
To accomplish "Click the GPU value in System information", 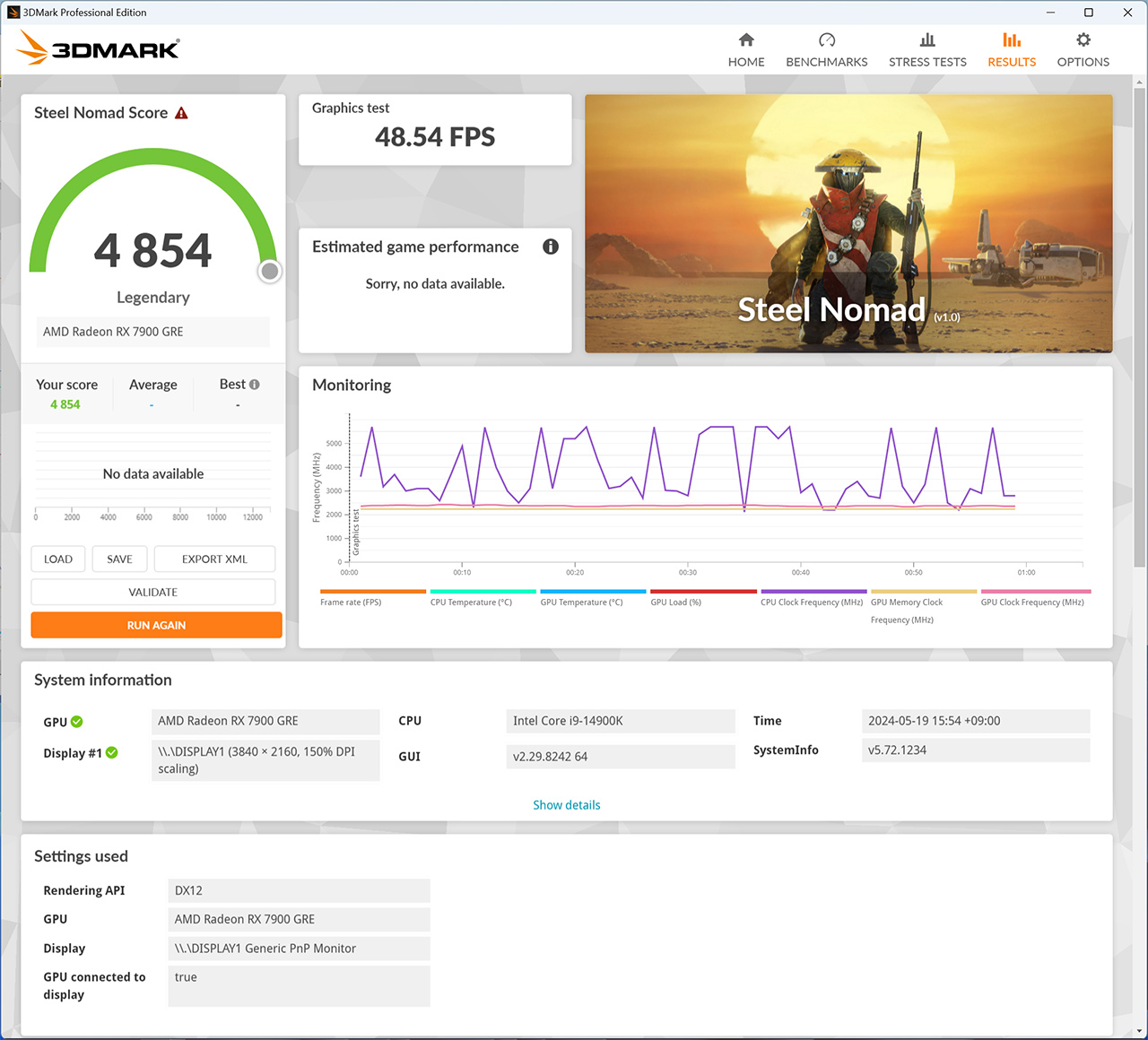I will point(265,721).
